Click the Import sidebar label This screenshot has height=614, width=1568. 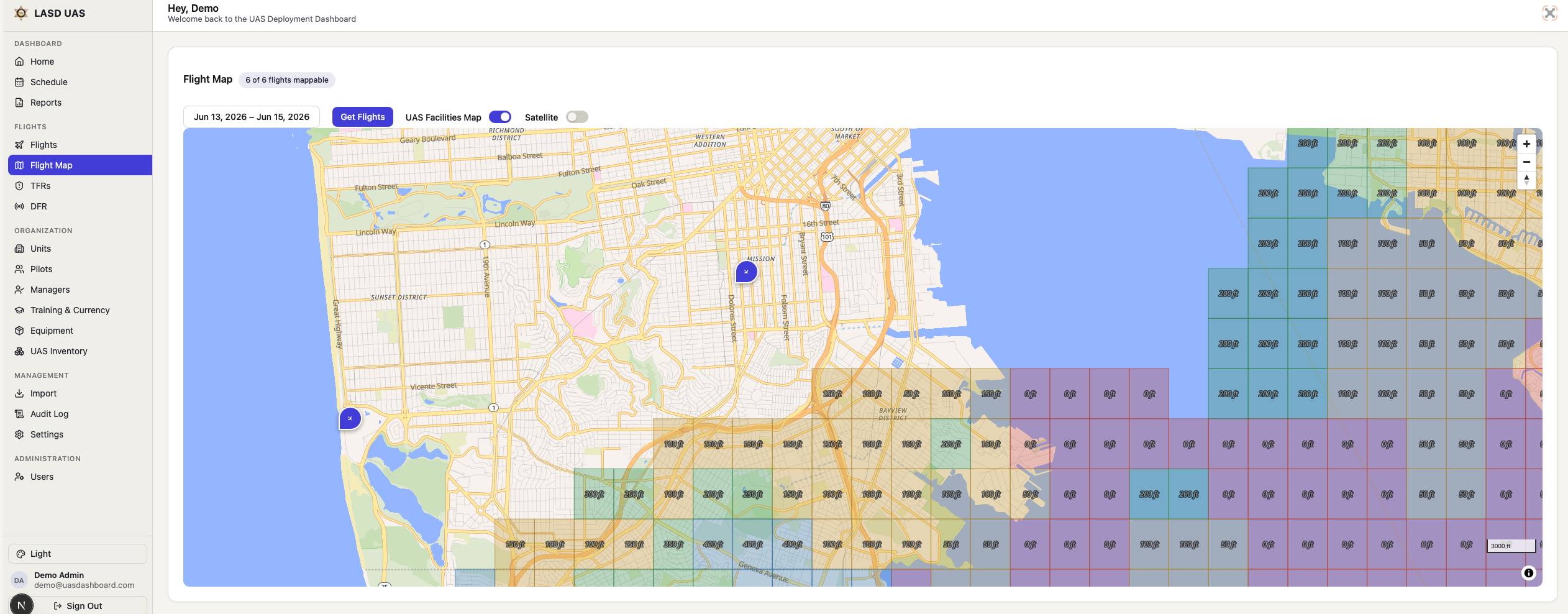coord(43,393)
